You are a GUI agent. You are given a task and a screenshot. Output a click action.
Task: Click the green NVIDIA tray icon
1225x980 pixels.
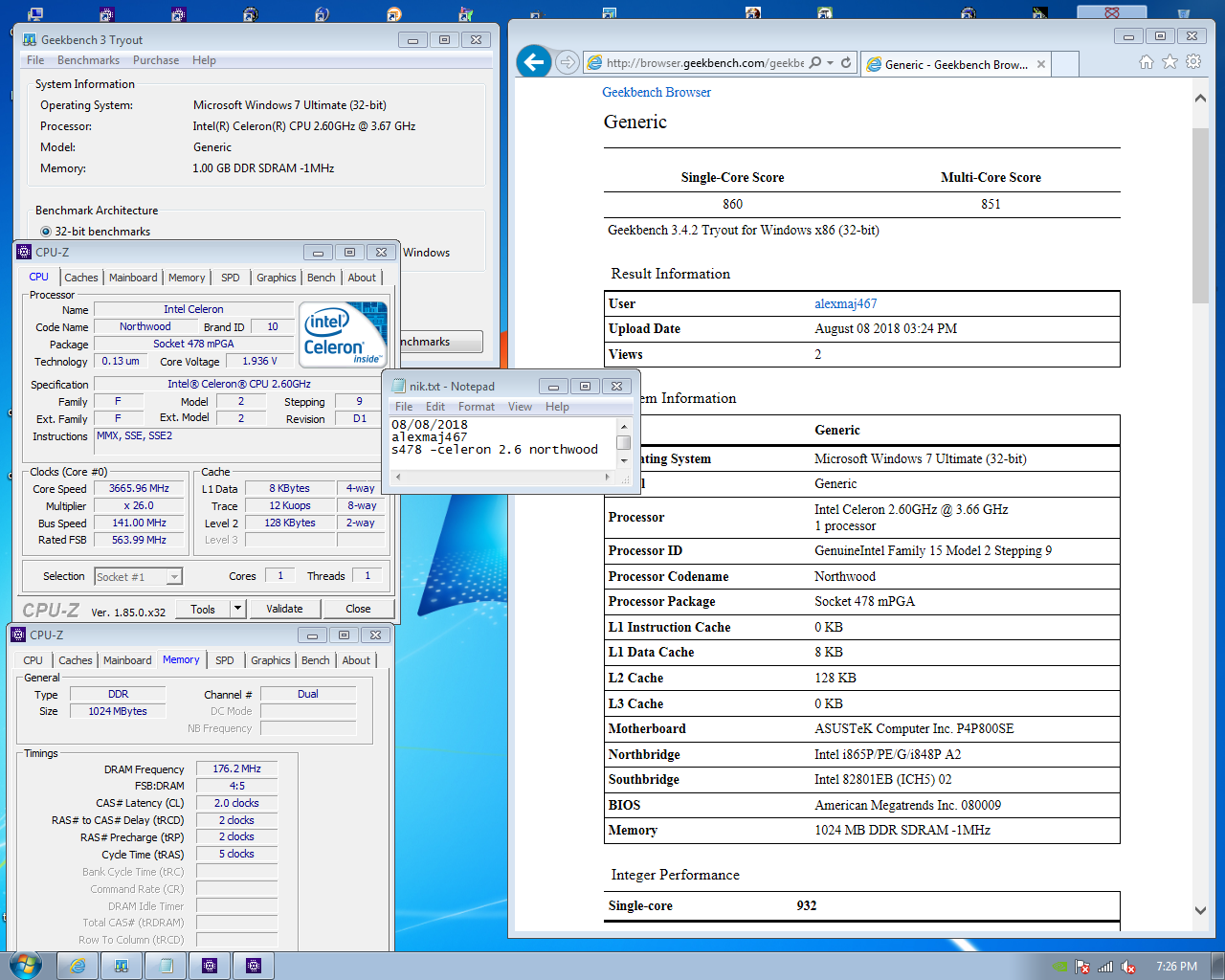(1059, 967)
